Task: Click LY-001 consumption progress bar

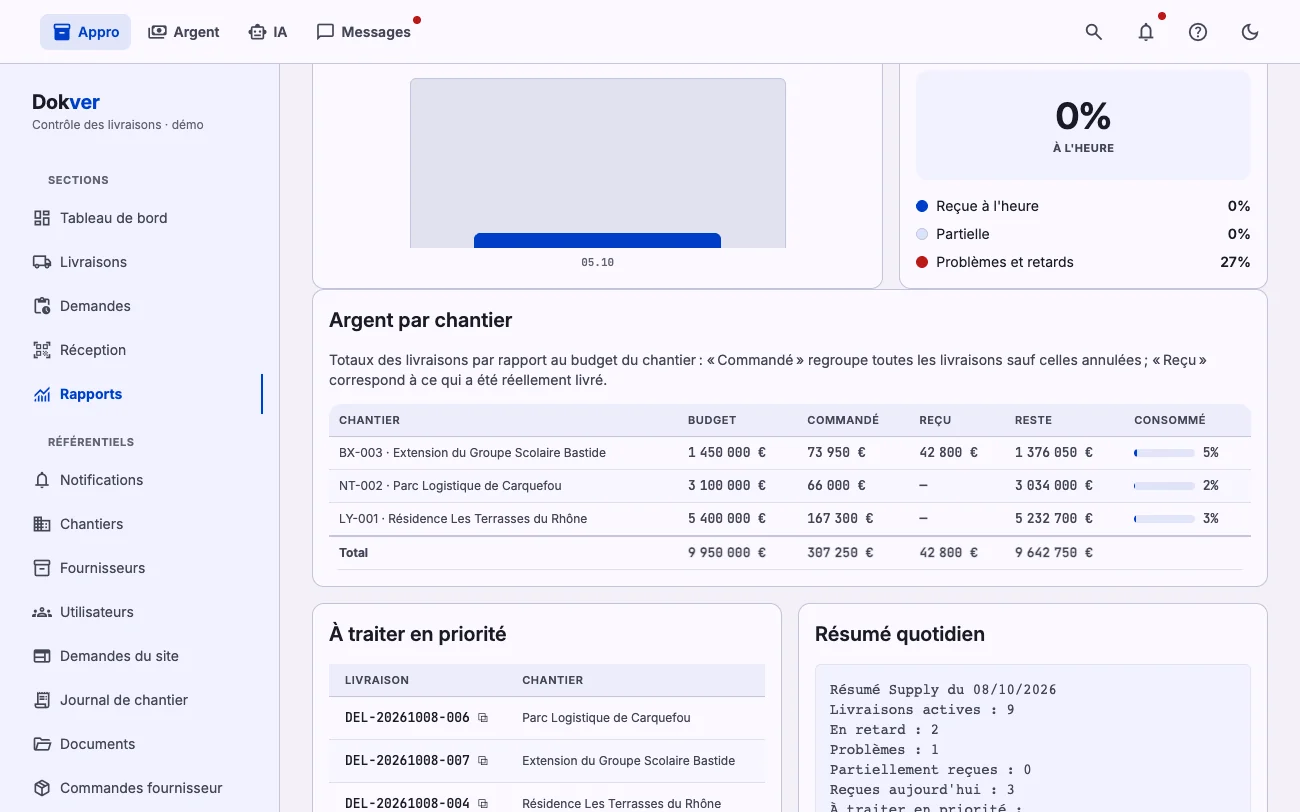Action: (x=1164, y=519)
